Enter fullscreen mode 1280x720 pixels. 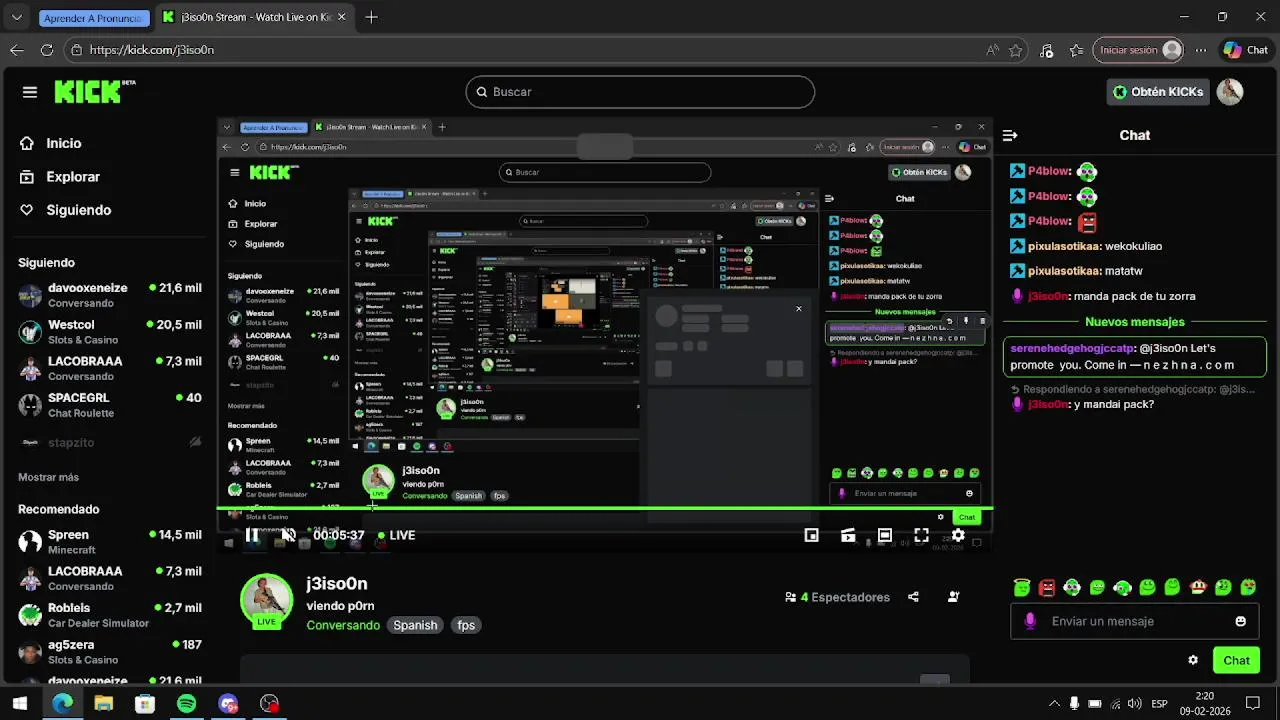[921, 536]
